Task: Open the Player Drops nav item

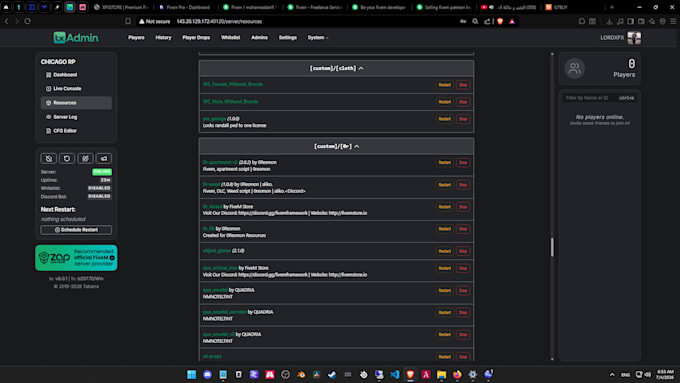Action: click(196, 38)
